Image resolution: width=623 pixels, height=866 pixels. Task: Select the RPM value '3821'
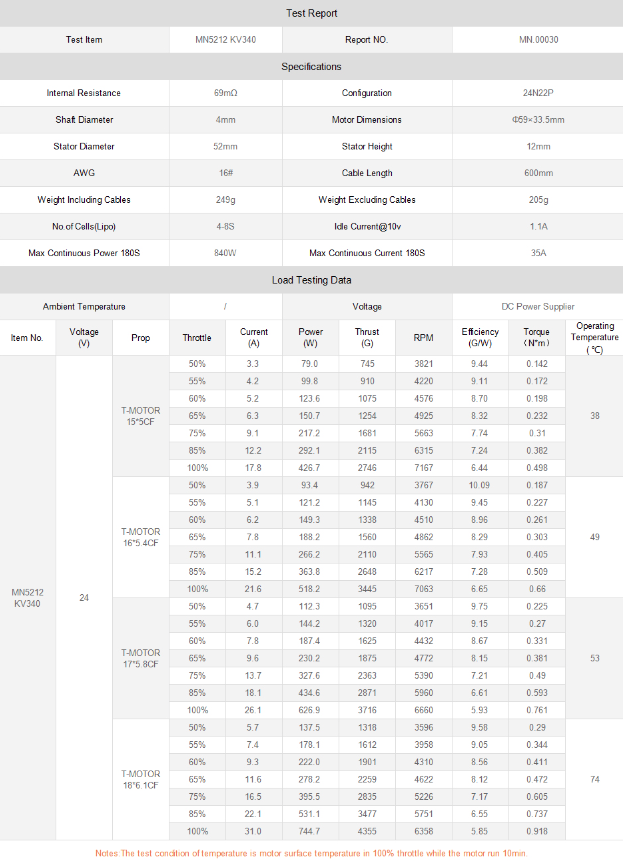tap(424, 364)
